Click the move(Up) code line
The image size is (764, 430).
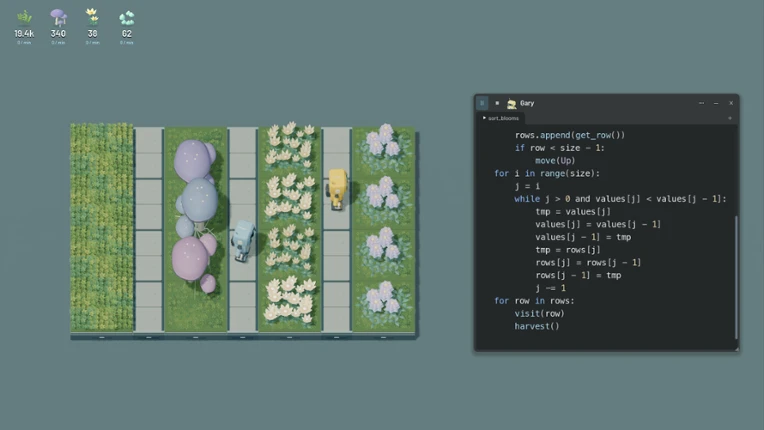click(555, 161)
